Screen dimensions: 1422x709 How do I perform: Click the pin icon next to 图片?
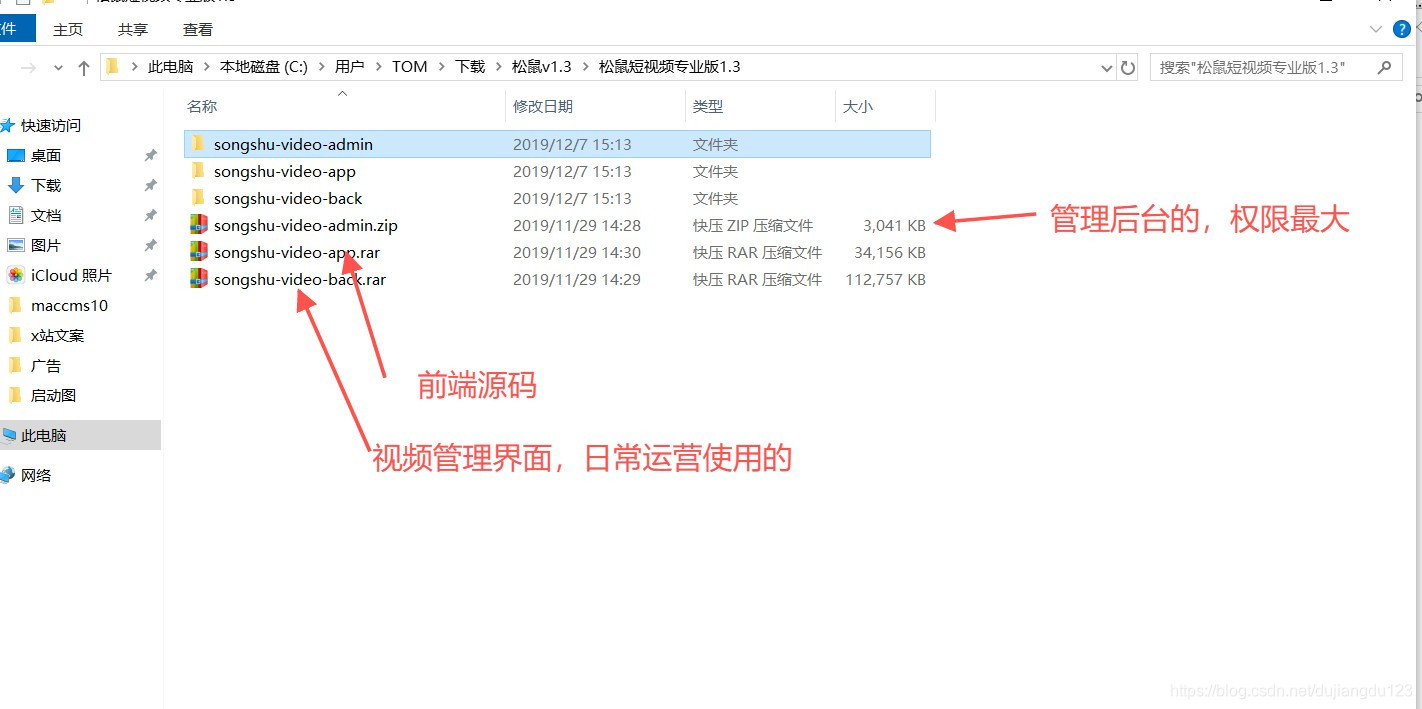pyautogui.click(x=150, y=245)
